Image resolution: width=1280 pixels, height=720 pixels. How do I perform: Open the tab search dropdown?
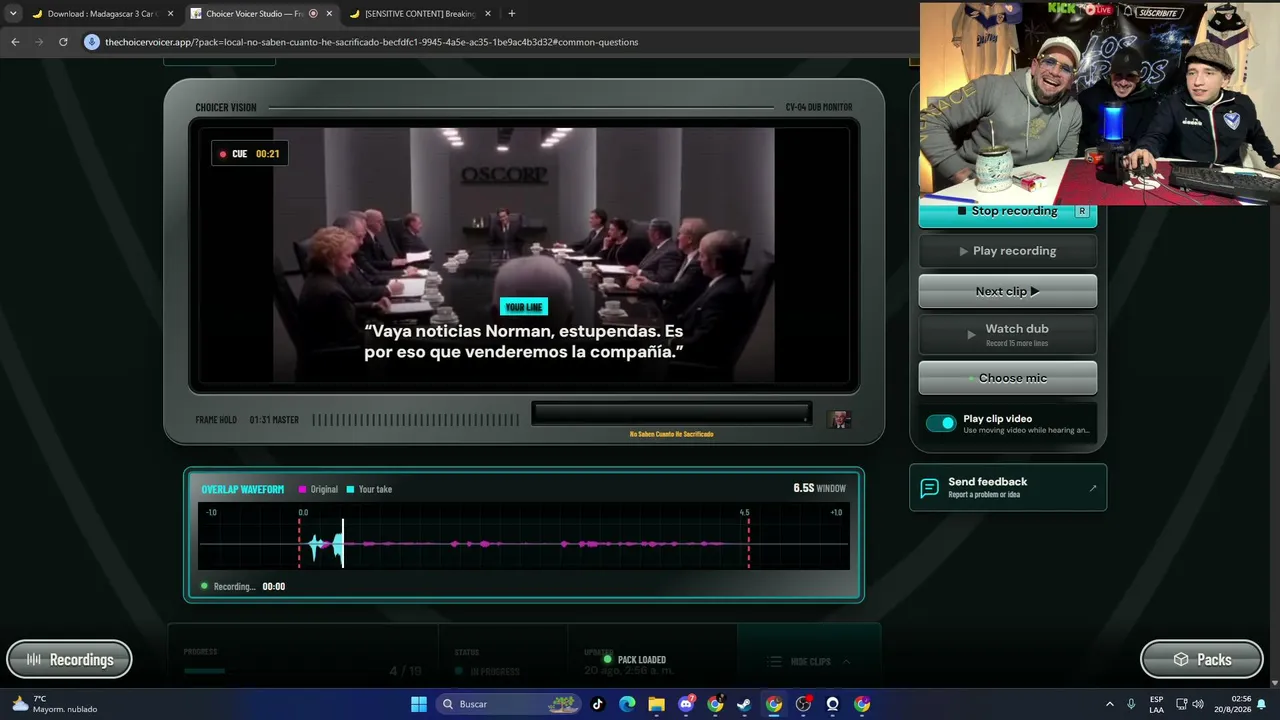coord(13,14)
